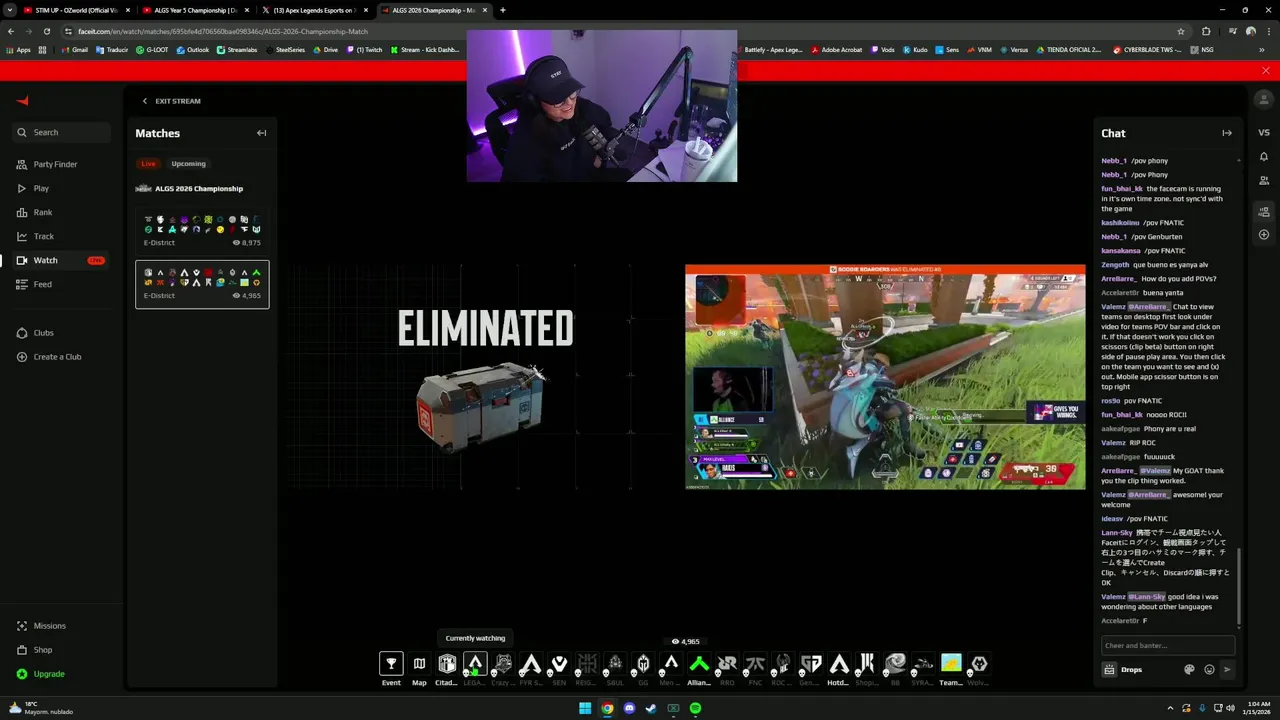1280x720 pixels.
Task: Open the VS panel icon
Action: point(1264,133)
